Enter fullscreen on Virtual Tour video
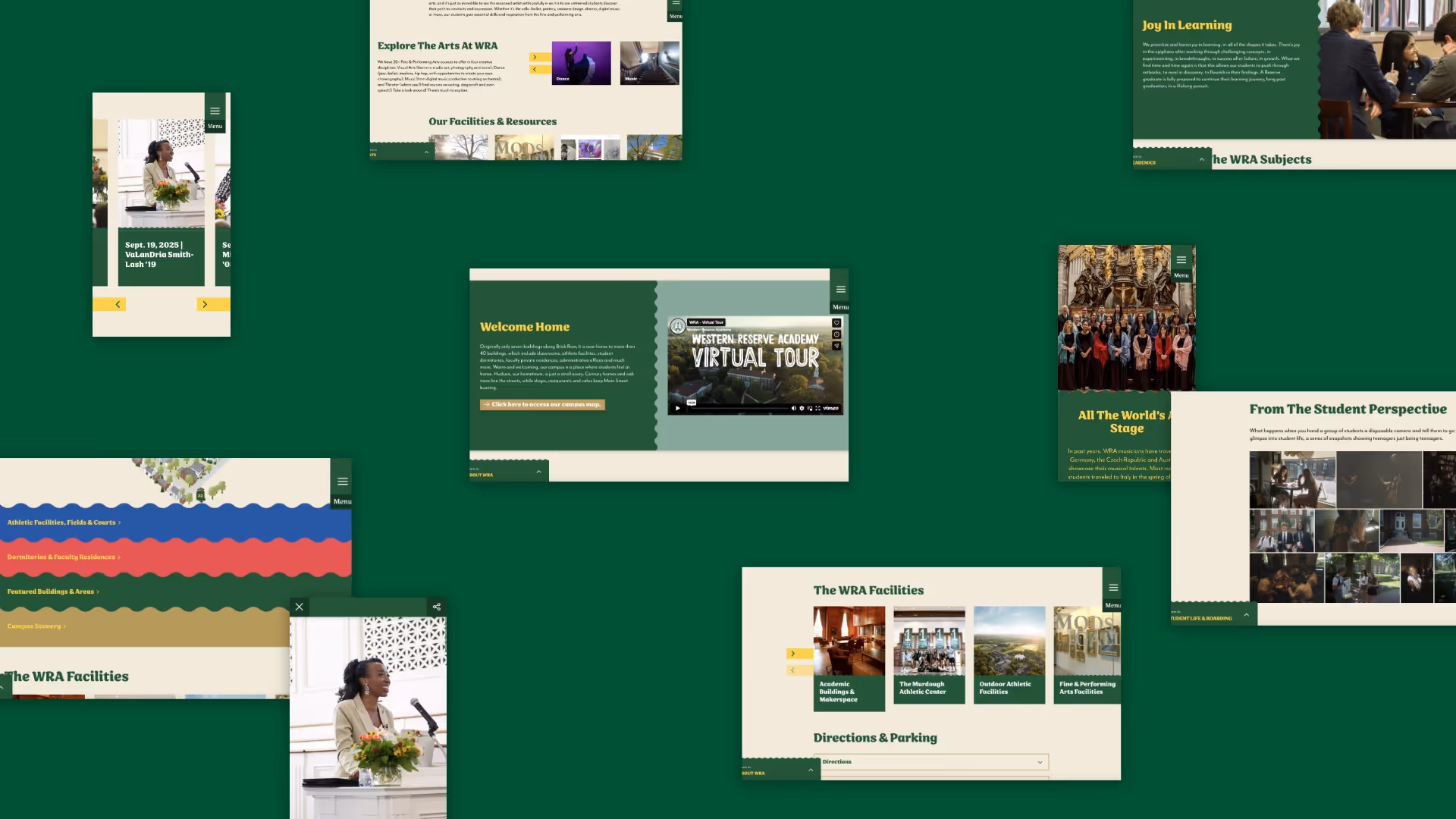Image resolution: width=1456 pixels, height=819 pixels. coord(817,408)
